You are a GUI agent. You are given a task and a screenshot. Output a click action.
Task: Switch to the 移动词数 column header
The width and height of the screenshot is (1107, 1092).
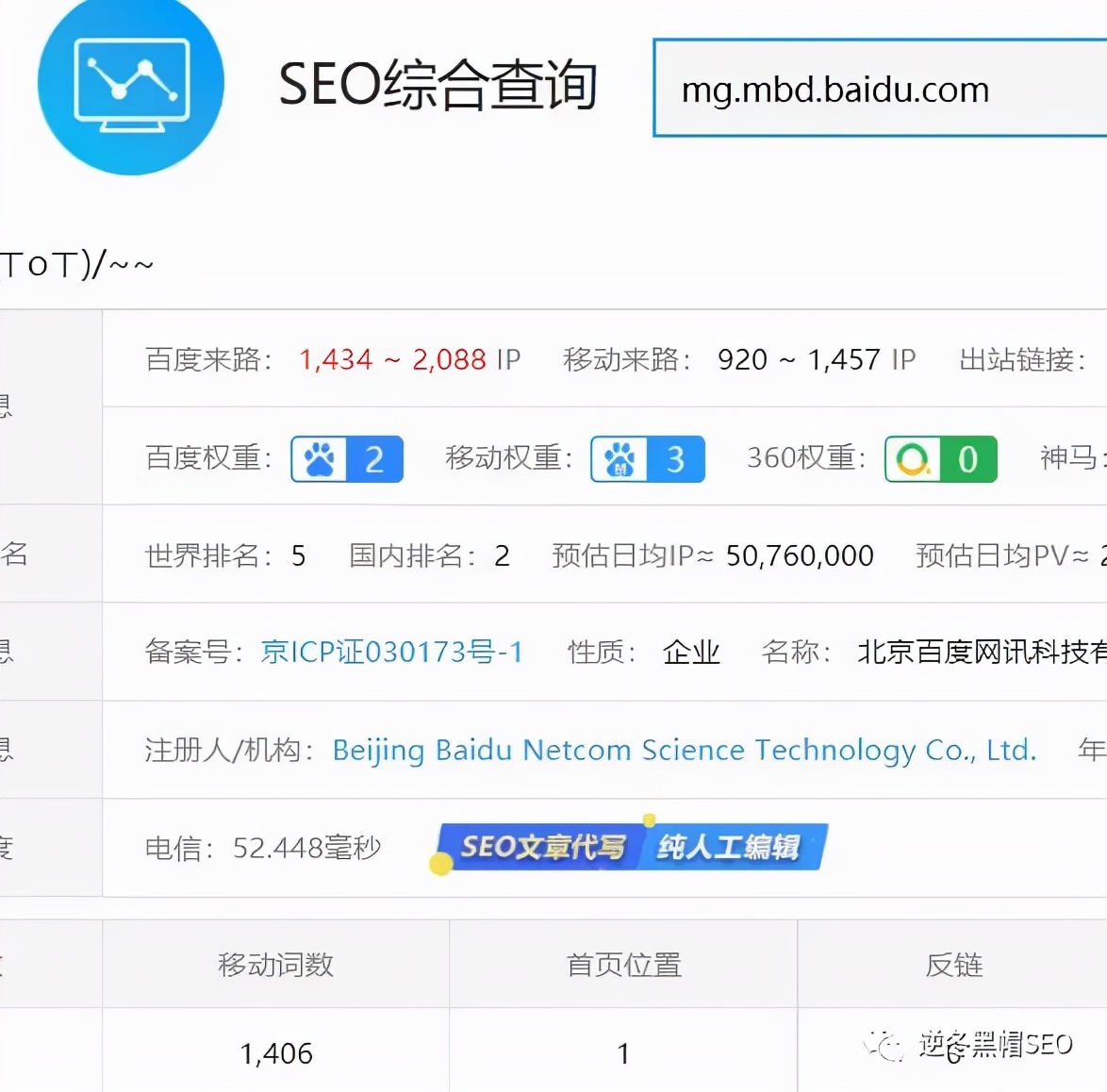275,964
